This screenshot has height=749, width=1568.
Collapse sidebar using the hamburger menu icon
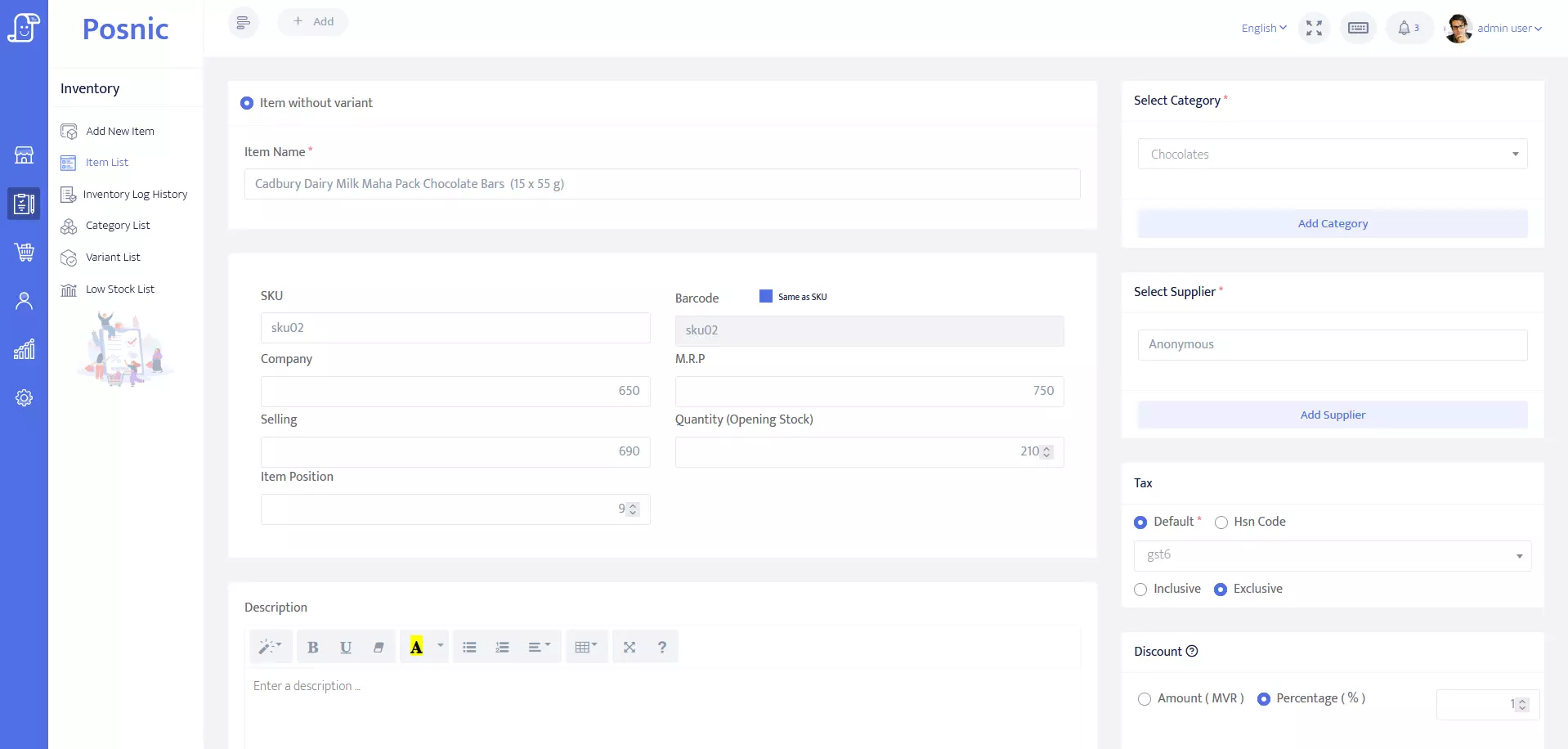[243, 23]
